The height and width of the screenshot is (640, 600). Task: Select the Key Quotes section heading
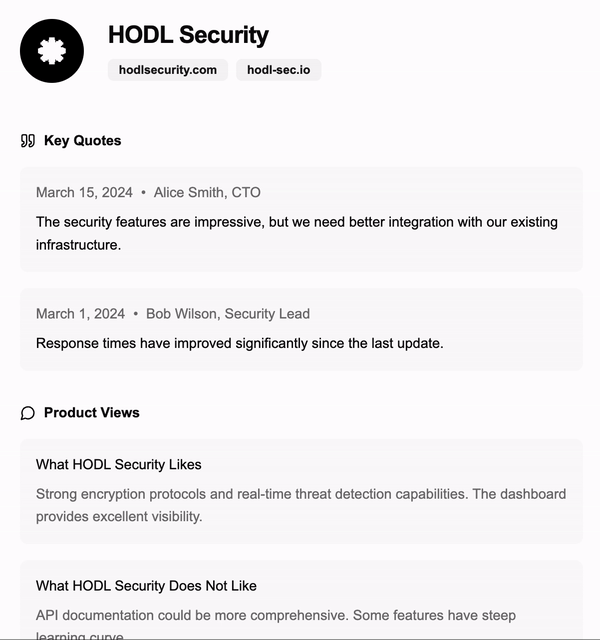(x=82, y=140)
